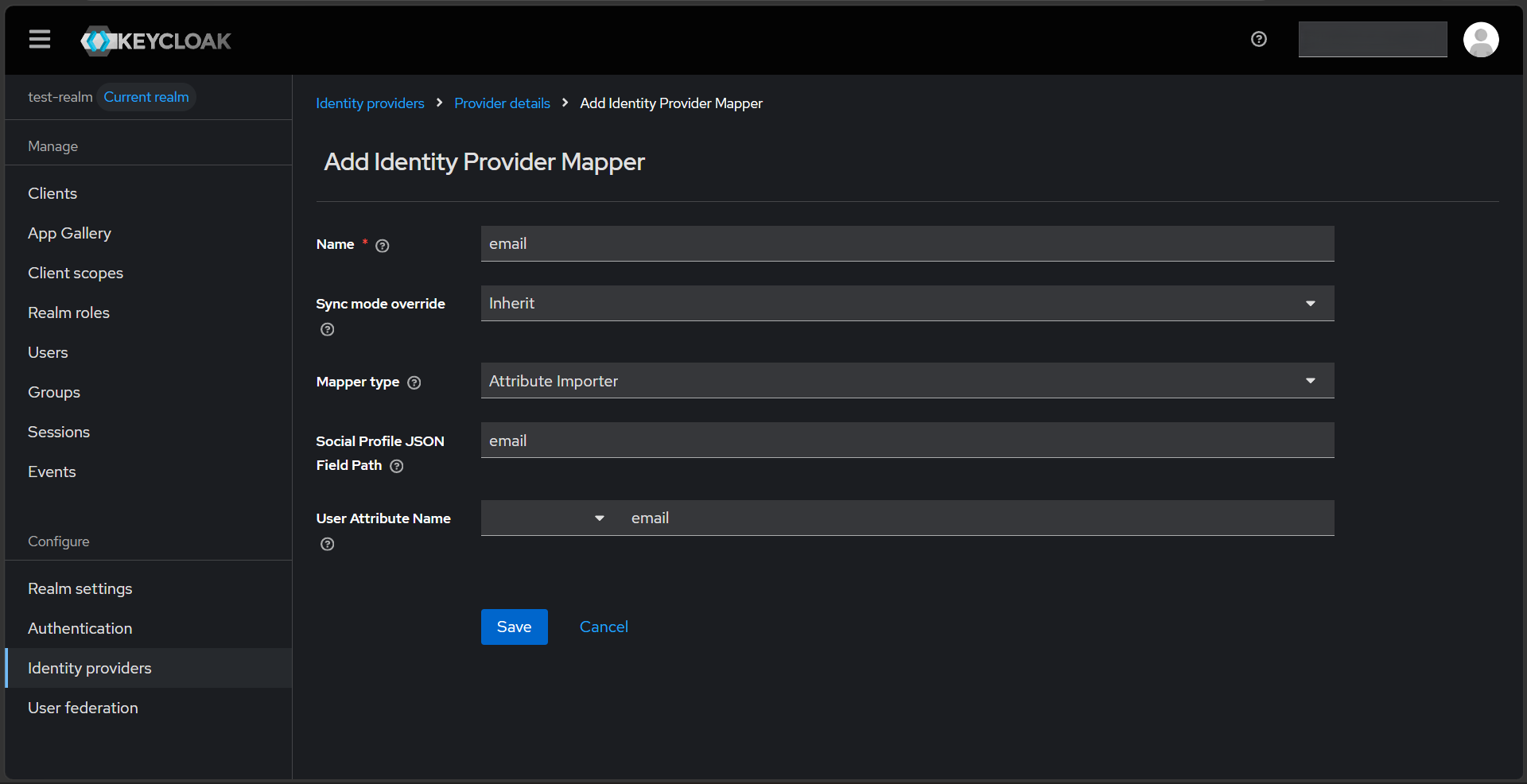The height and width of the screenshot is (784, 1527).
Task: Show help for Mapper type
Action: (414, 382)
